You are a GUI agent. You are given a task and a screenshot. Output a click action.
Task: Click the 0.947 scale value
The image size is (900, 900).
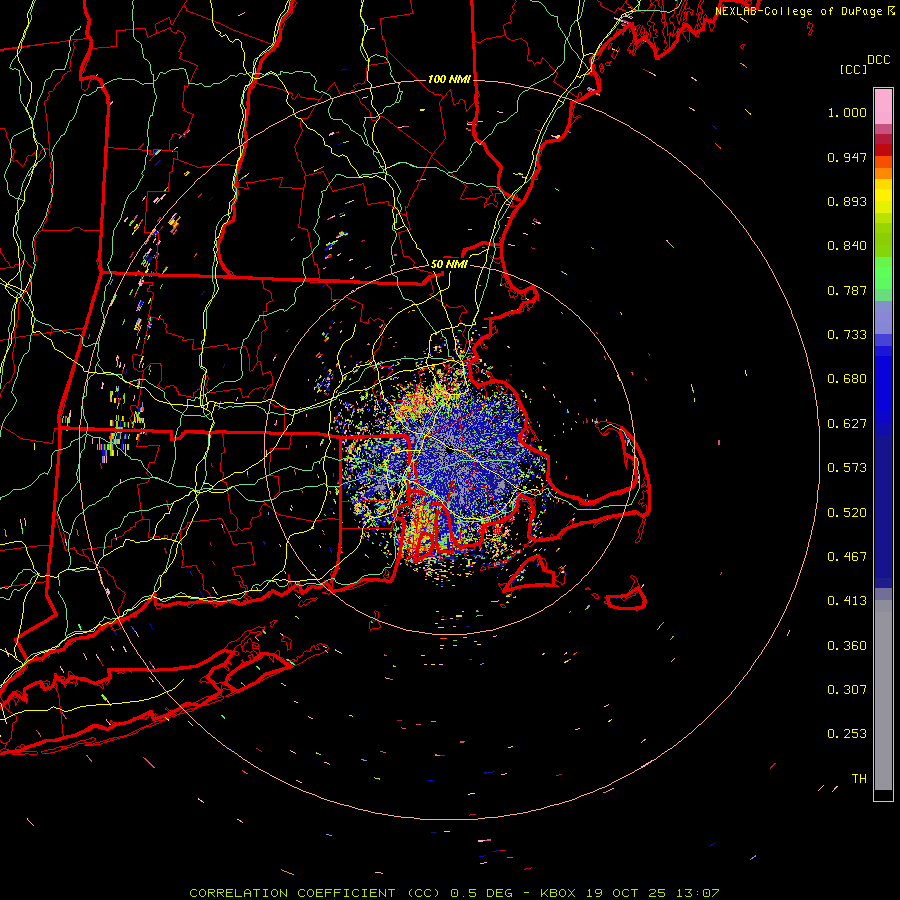847,157
